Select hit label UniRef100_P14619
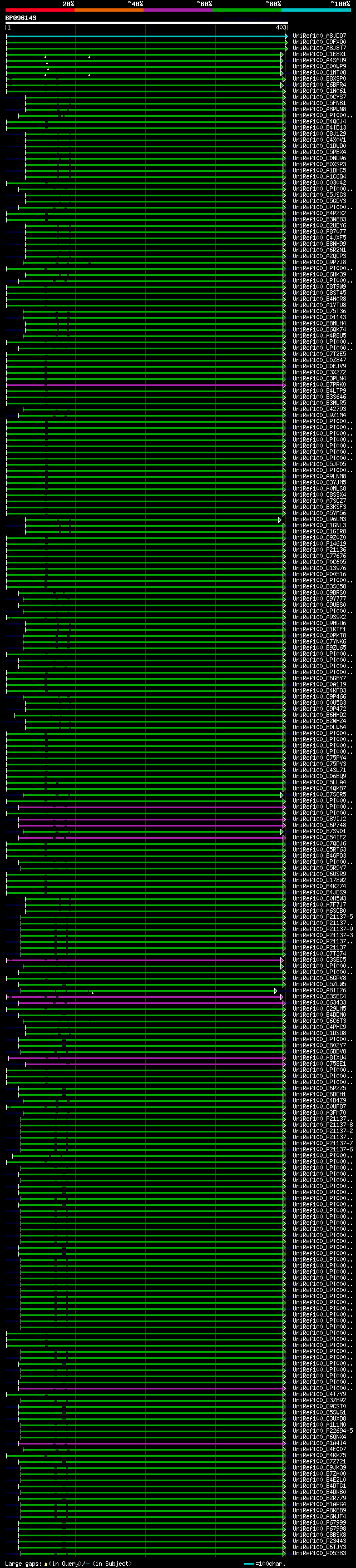The width and height of the screenshot is (356, 1568). [319, 543]
